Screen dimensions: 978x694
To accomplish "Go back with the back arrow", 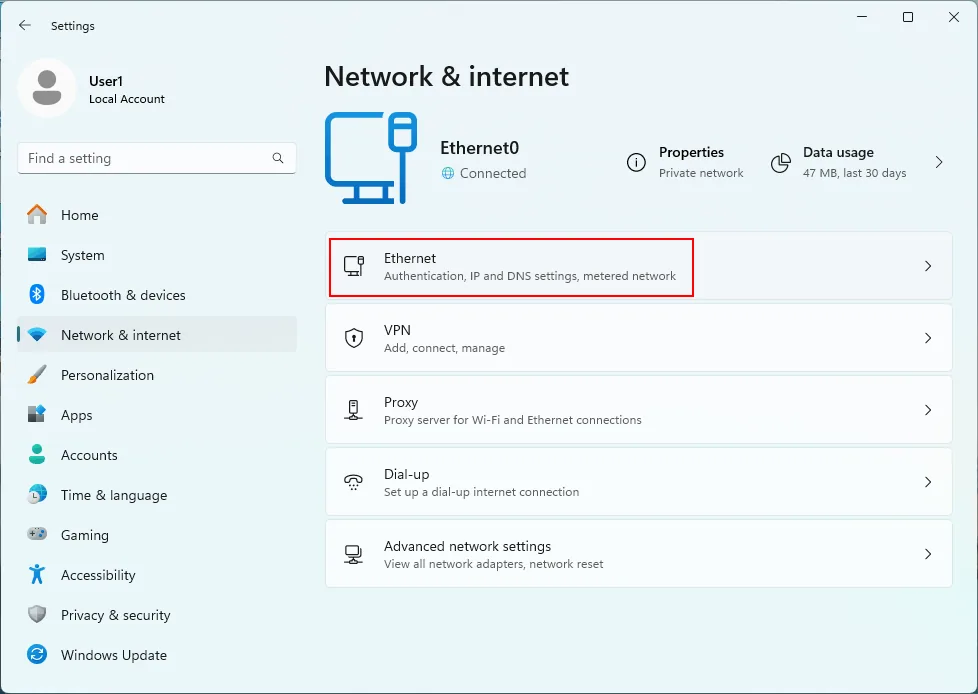I will coord(24,26).
